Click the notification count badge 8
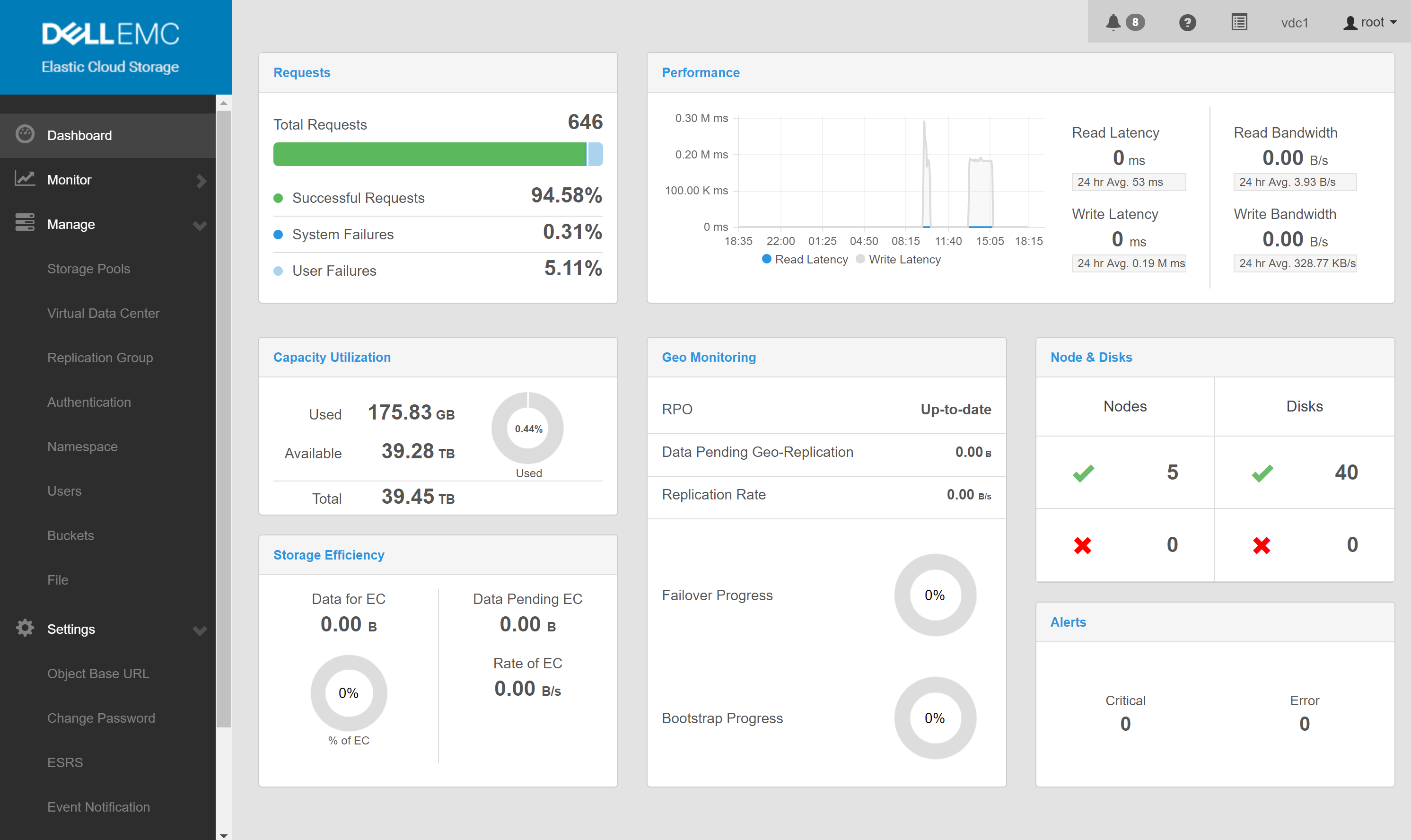Image resolution: width=1411 pixels, height=840 pixels. (1135, 22)
